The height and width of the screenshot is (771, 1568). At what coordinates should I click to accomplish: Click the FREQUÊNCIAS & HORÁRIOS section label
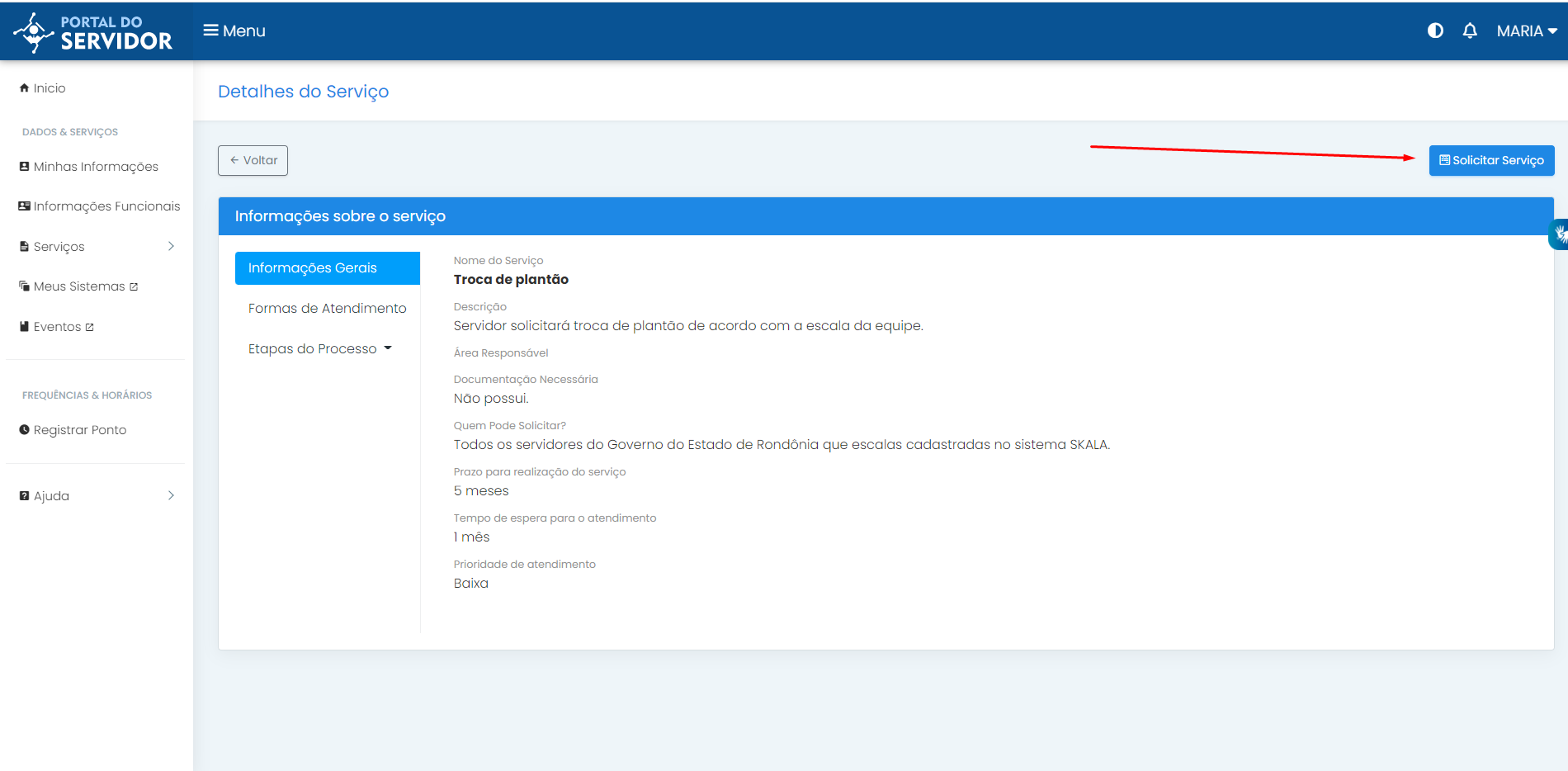(x=87, y=395)
